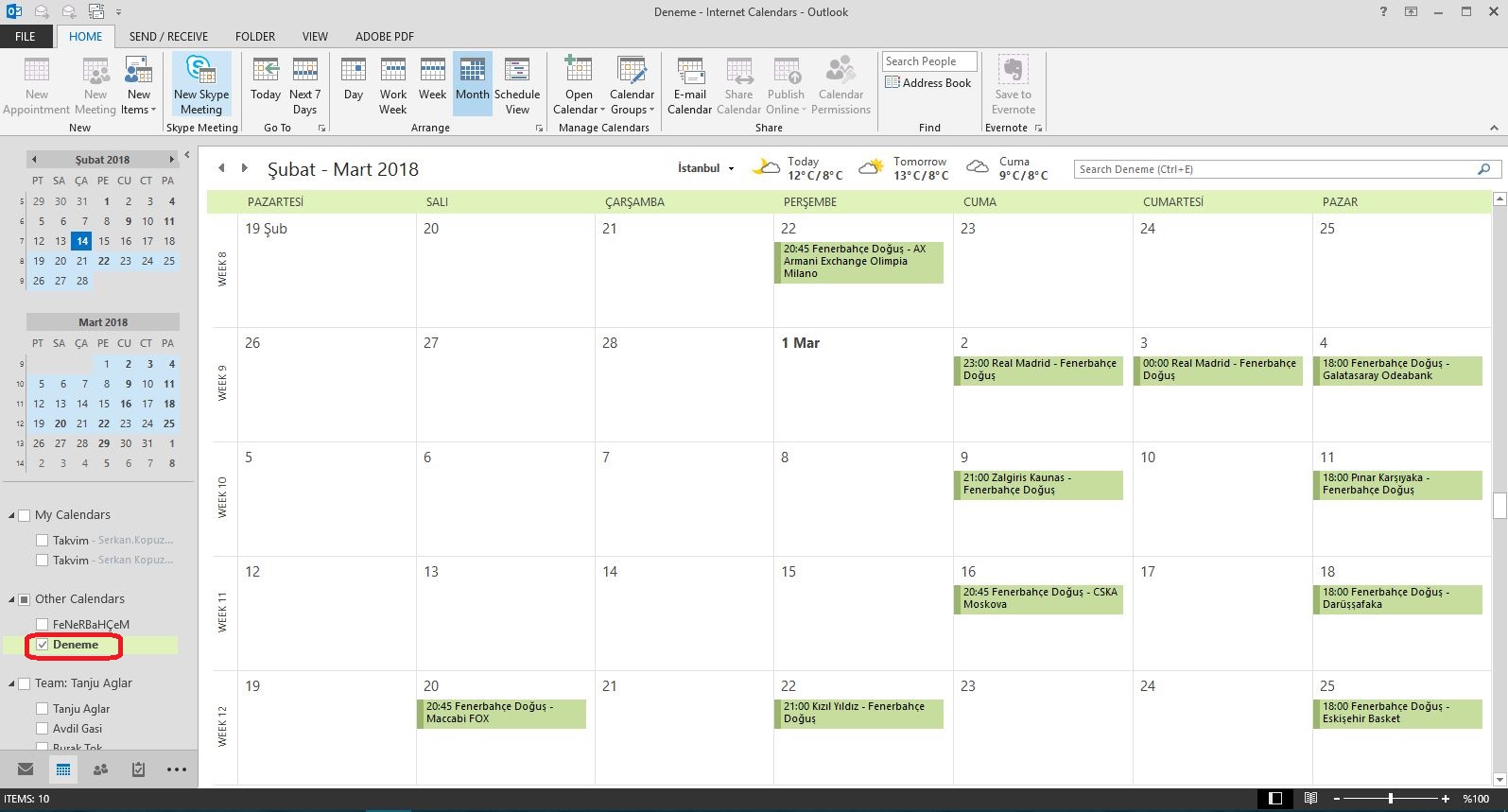
Task: Open Mail from navigation bar
Action: (x=26, y=769)
